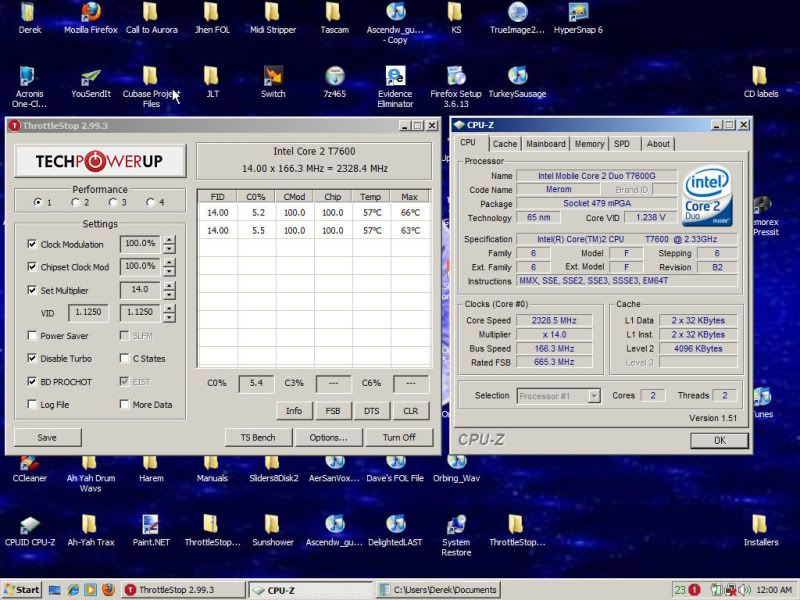
Task: Adjust the Chipset Clock Mod stepper
Action: (169, 267)
